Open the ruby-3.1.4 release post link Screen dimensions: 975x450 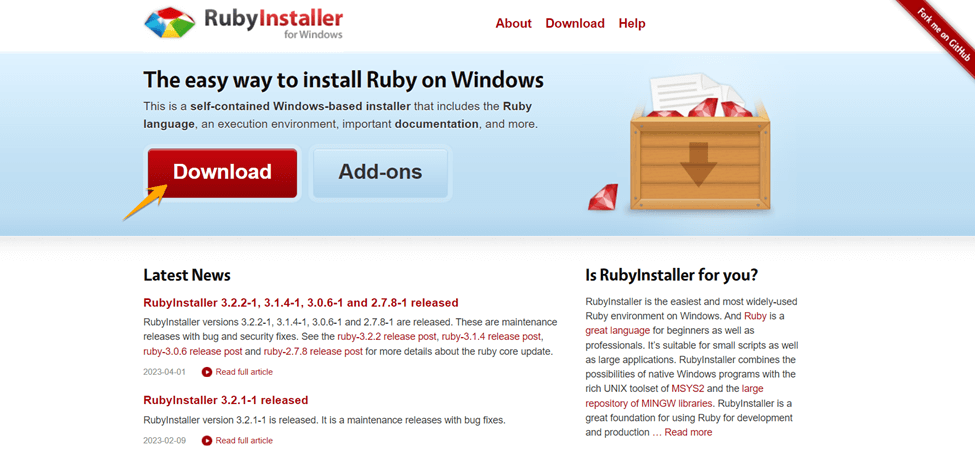(x=492, y=337)
